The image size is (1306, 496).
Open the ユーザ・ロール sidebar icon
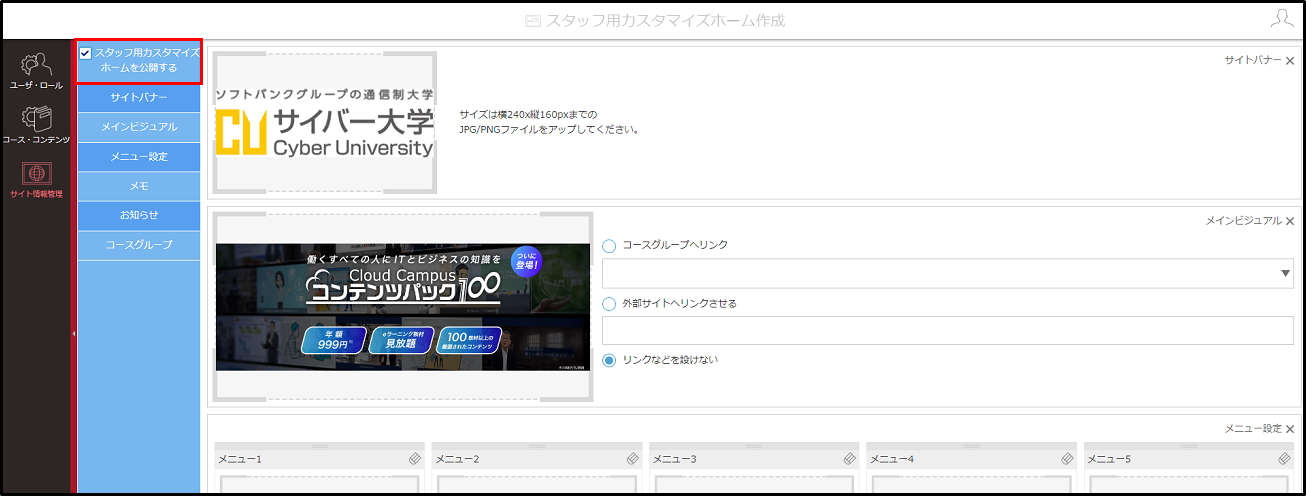tap(36, 71)
